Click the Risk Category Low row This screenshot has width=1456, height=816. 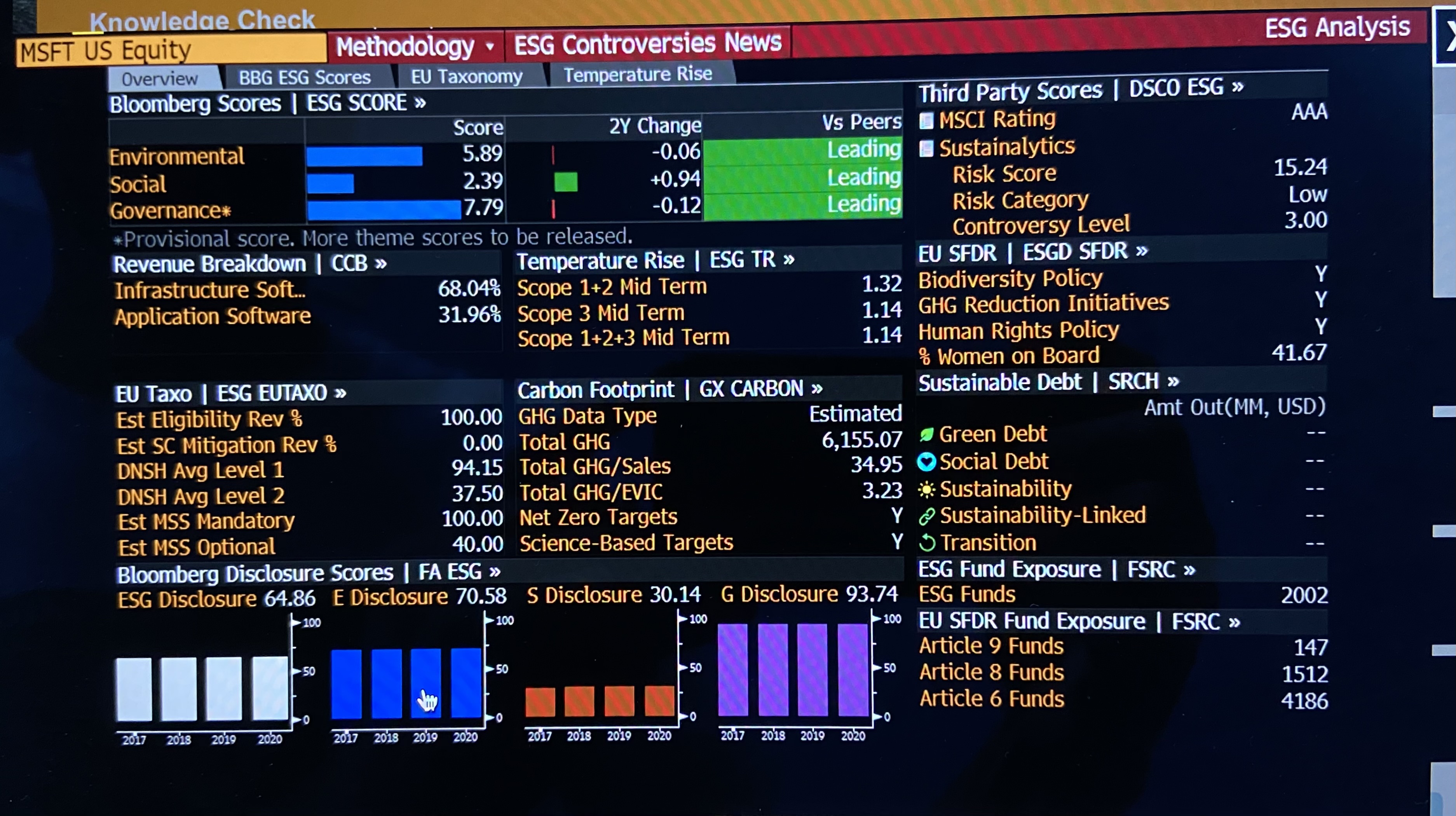[1139, 198]
